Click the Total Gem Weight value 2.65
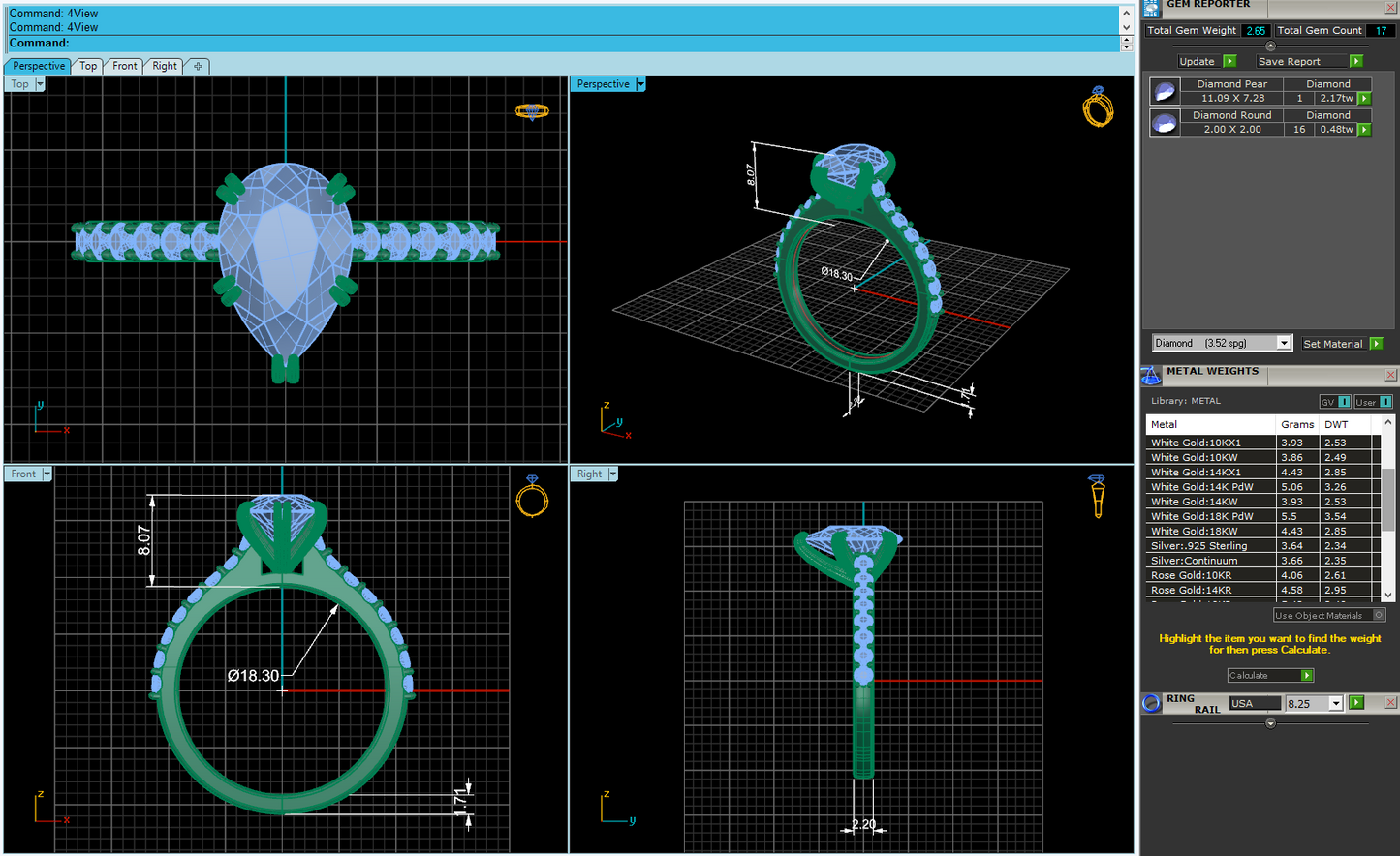The height and width of the screenshot is (856, 1400). pos(1256,30)
